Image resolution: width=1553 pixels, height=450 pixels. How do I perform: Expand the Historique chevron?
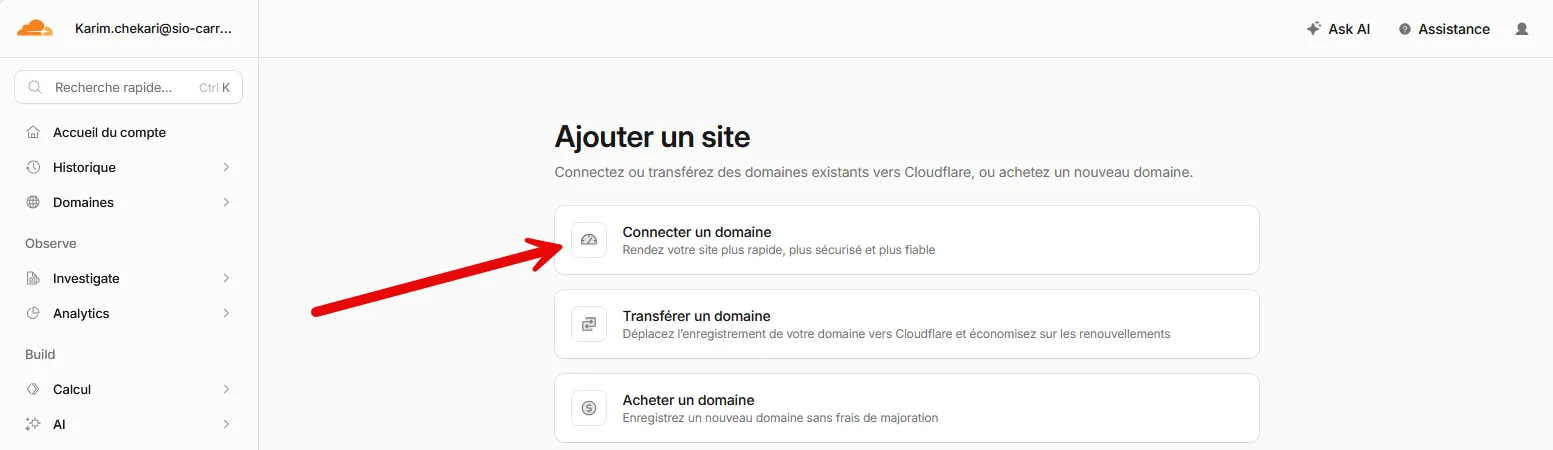click(x=226, y=167)
